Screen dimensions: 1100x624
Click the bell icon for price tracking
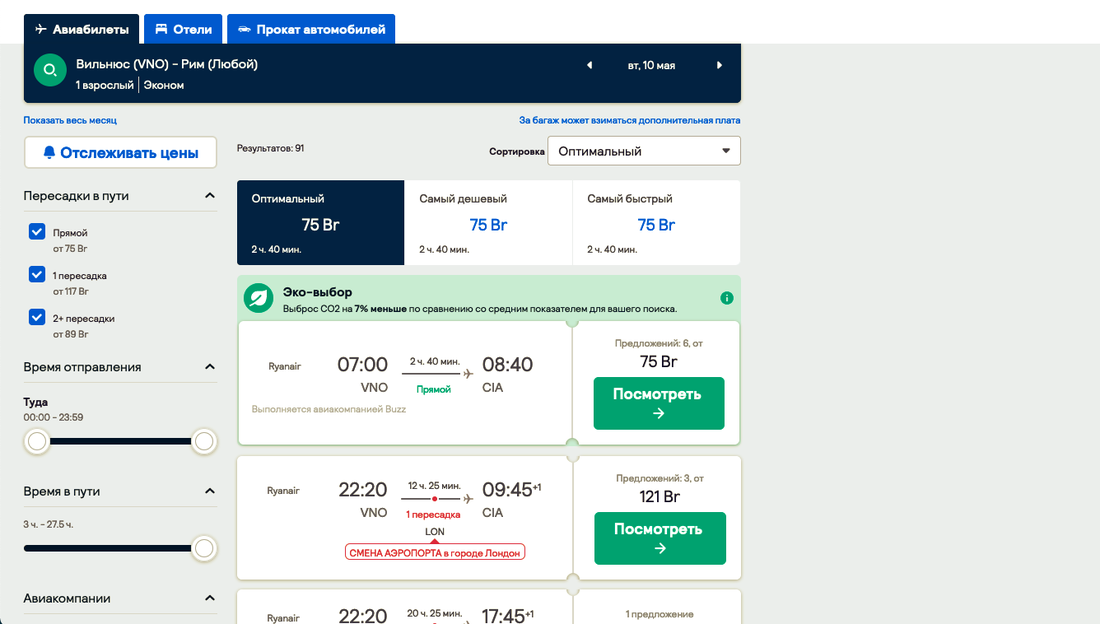[x=49, y=153]
